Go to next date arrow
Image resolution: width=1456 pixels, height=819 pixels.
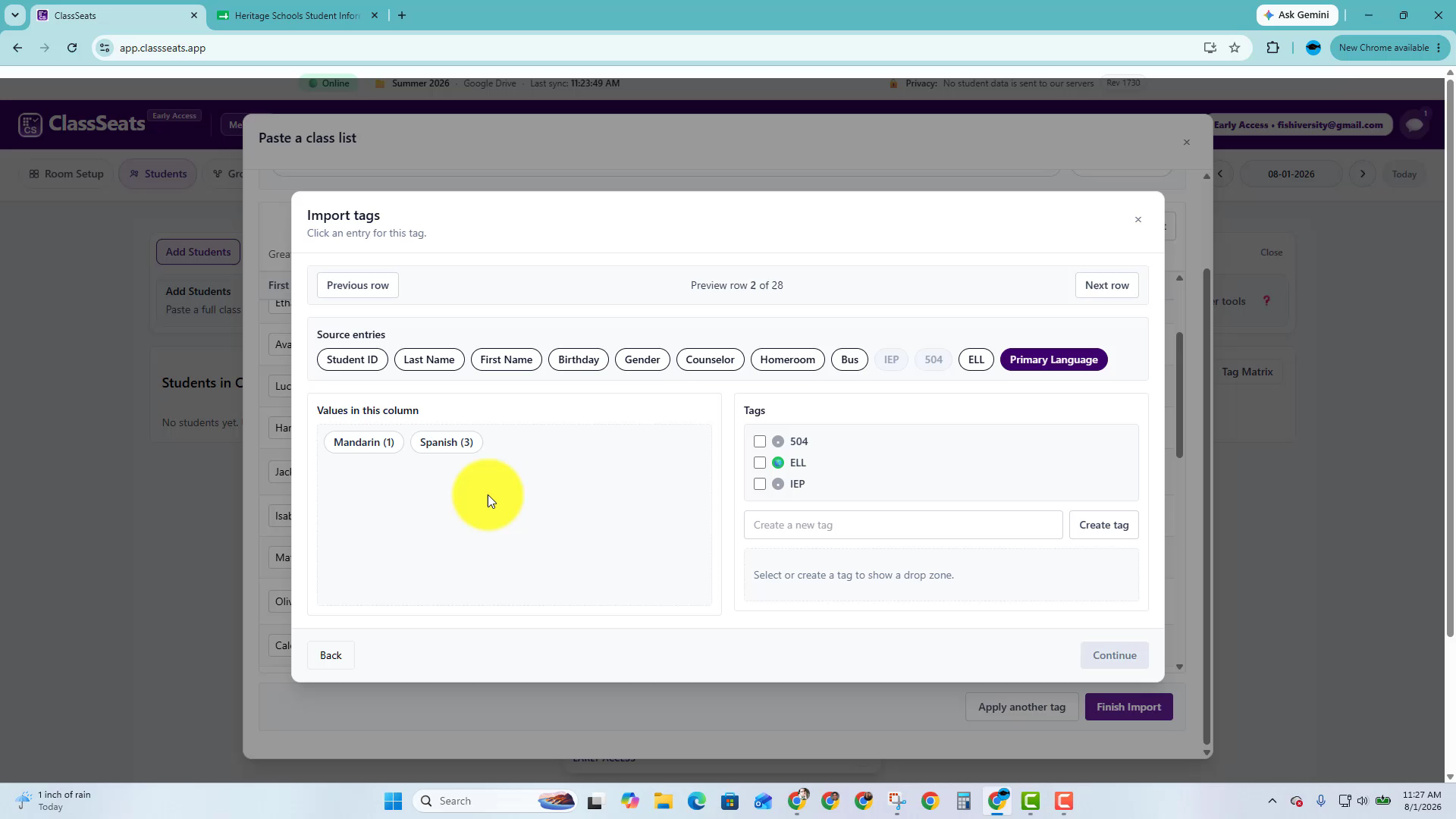tap(1363, 174)
